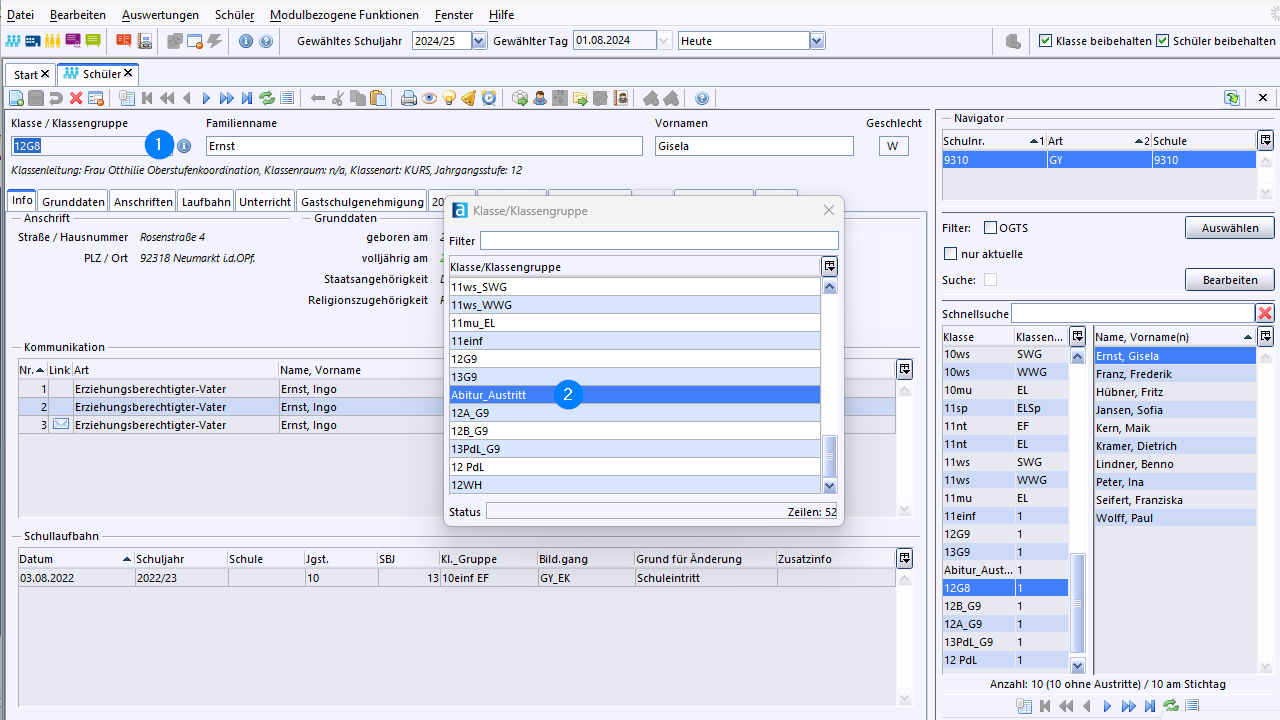Close the Schüler tab
Image resolution: width=1280 pixels, height=720 pixels.
point(128,73)
